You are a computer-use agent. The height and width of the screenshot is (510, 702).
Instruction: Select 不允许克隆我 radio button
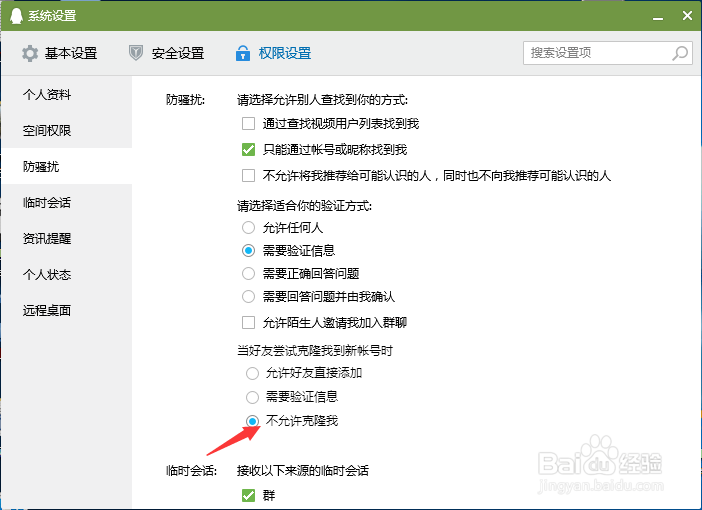(x=253, y=421)
